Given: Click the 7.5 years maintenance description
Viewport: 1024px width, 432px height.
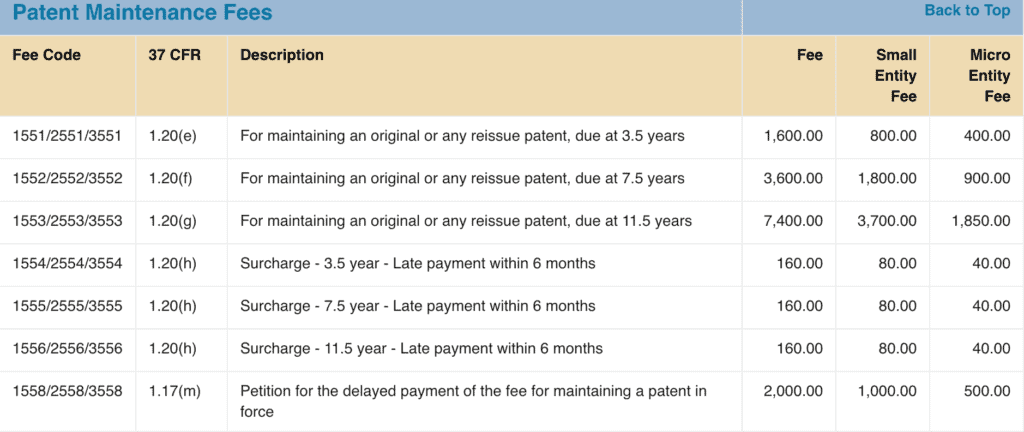Looking at the screenshot, I should click(462, 178).
